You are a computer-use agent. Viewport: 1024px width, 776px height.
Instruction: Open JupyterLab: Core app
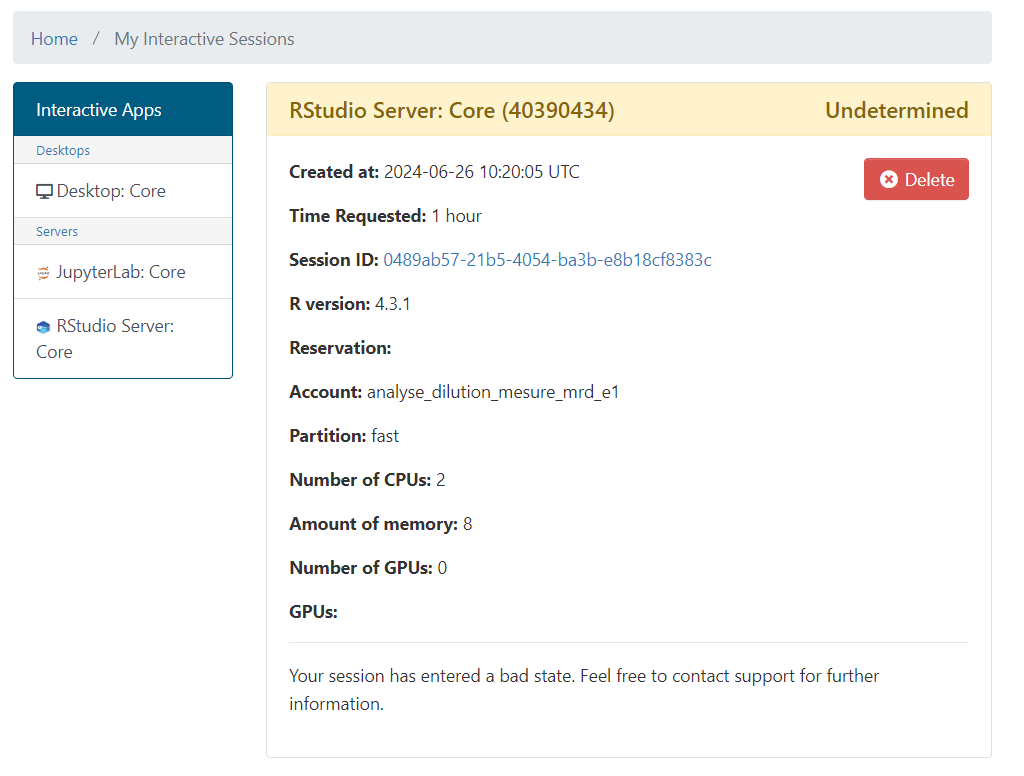pos(123,272)
